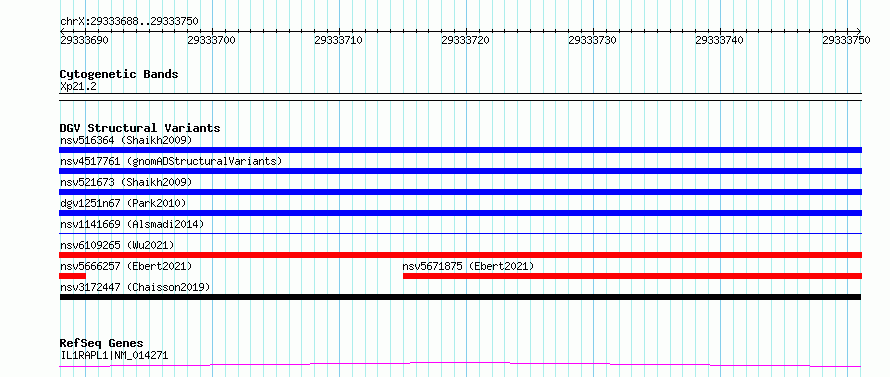The height and width of the screenshot is (377, 890).
Task: Open variant nsv516364 (Shaikh2009) label
Action: click(126, 140)
